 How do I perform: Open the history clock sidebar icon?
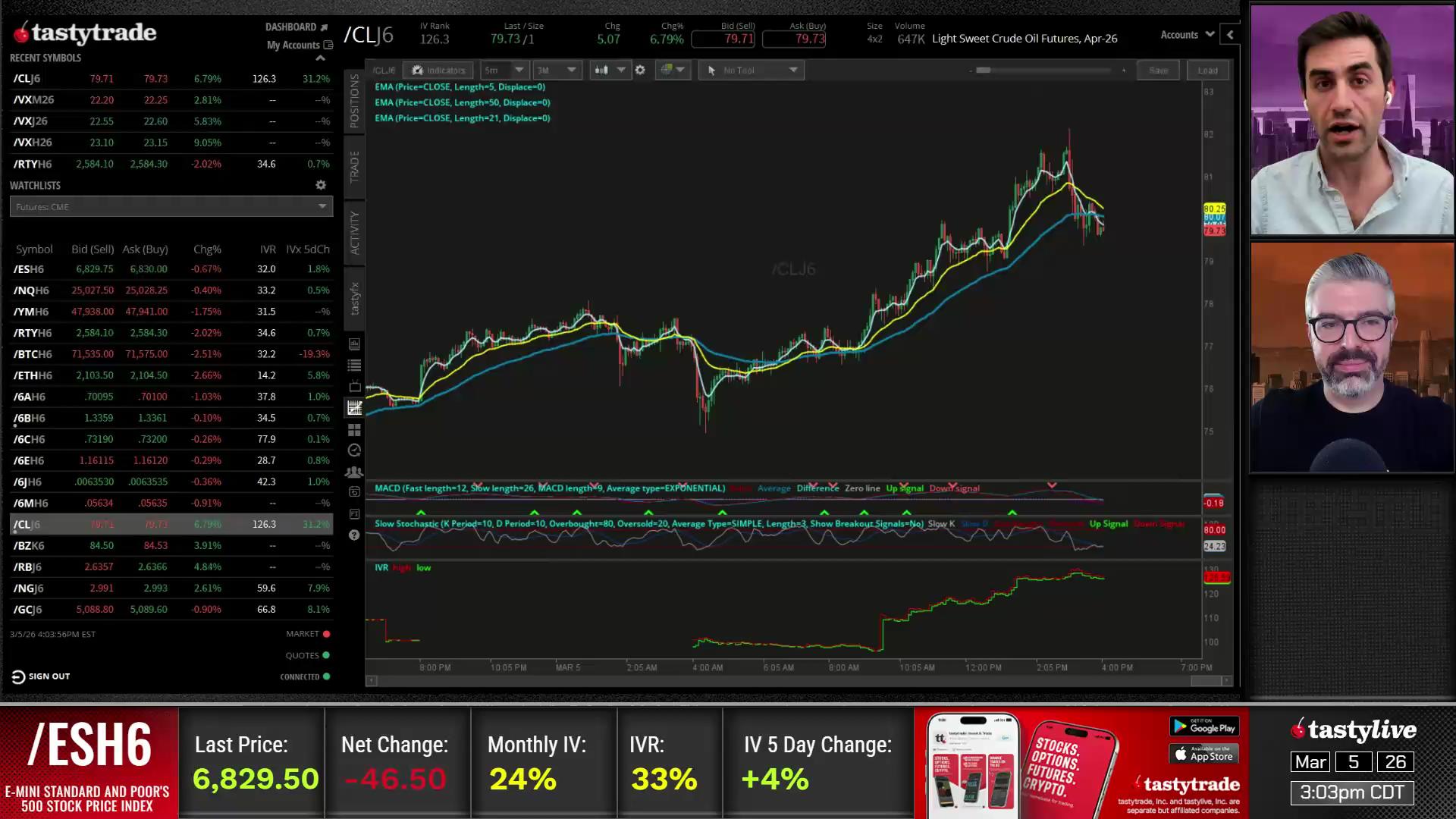(354, 450)
